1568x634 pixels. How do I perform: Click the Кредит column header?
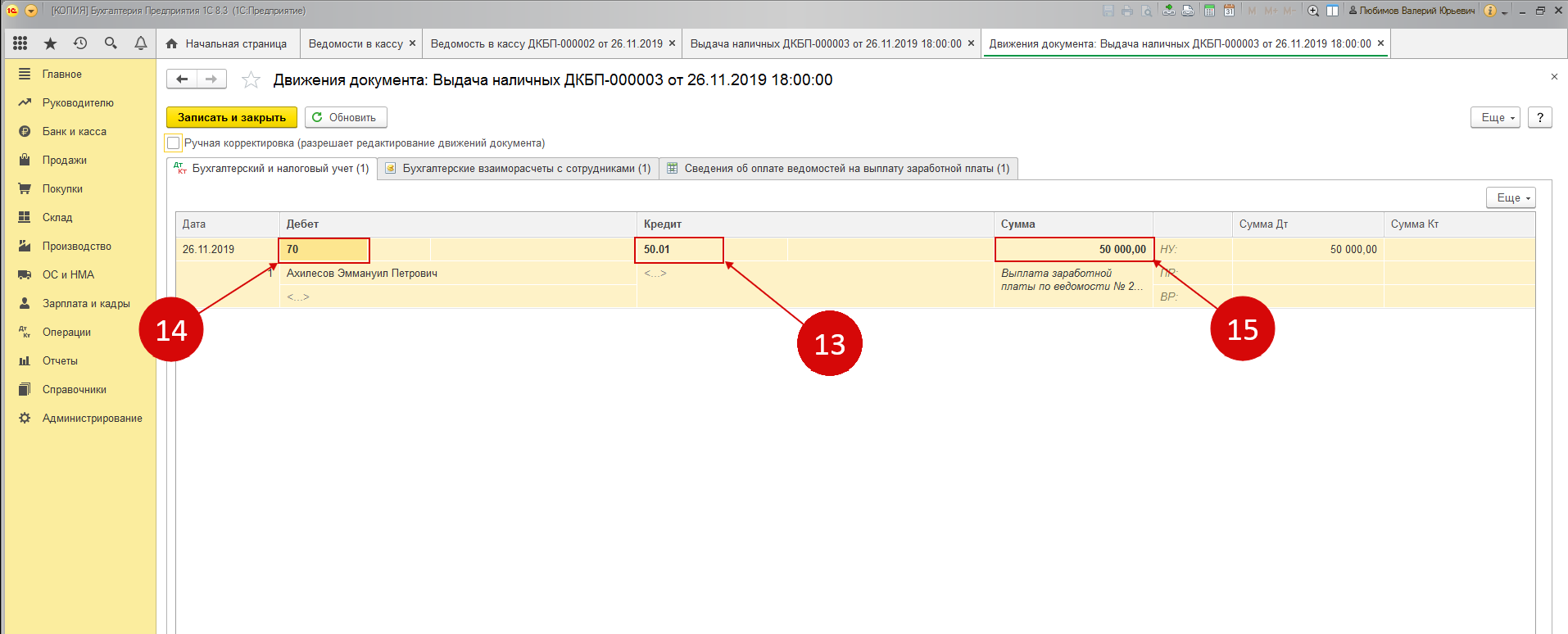(x=815, y=224)
